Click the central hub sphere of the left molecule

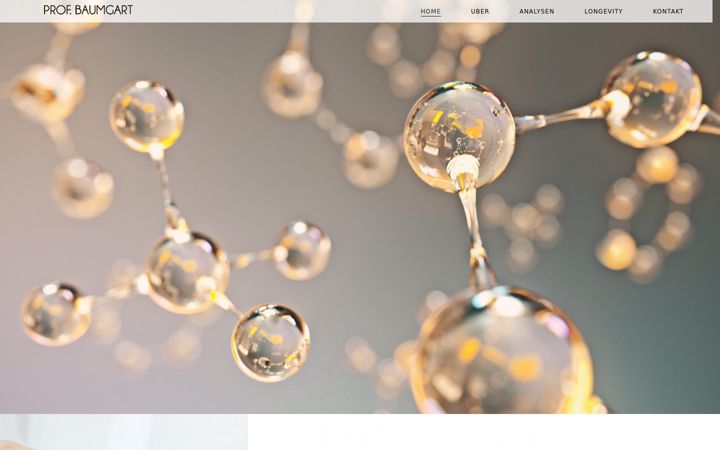click(x=186, y=272)
